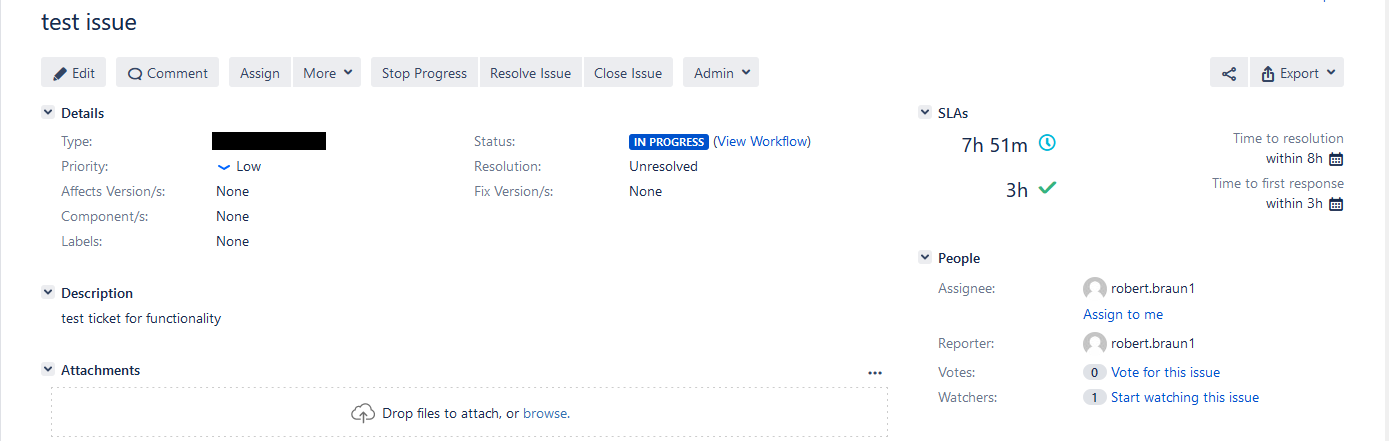Viewport: 1389px width, 441px height.
Task: Click Close Issue button
Action: pos(628,73)
